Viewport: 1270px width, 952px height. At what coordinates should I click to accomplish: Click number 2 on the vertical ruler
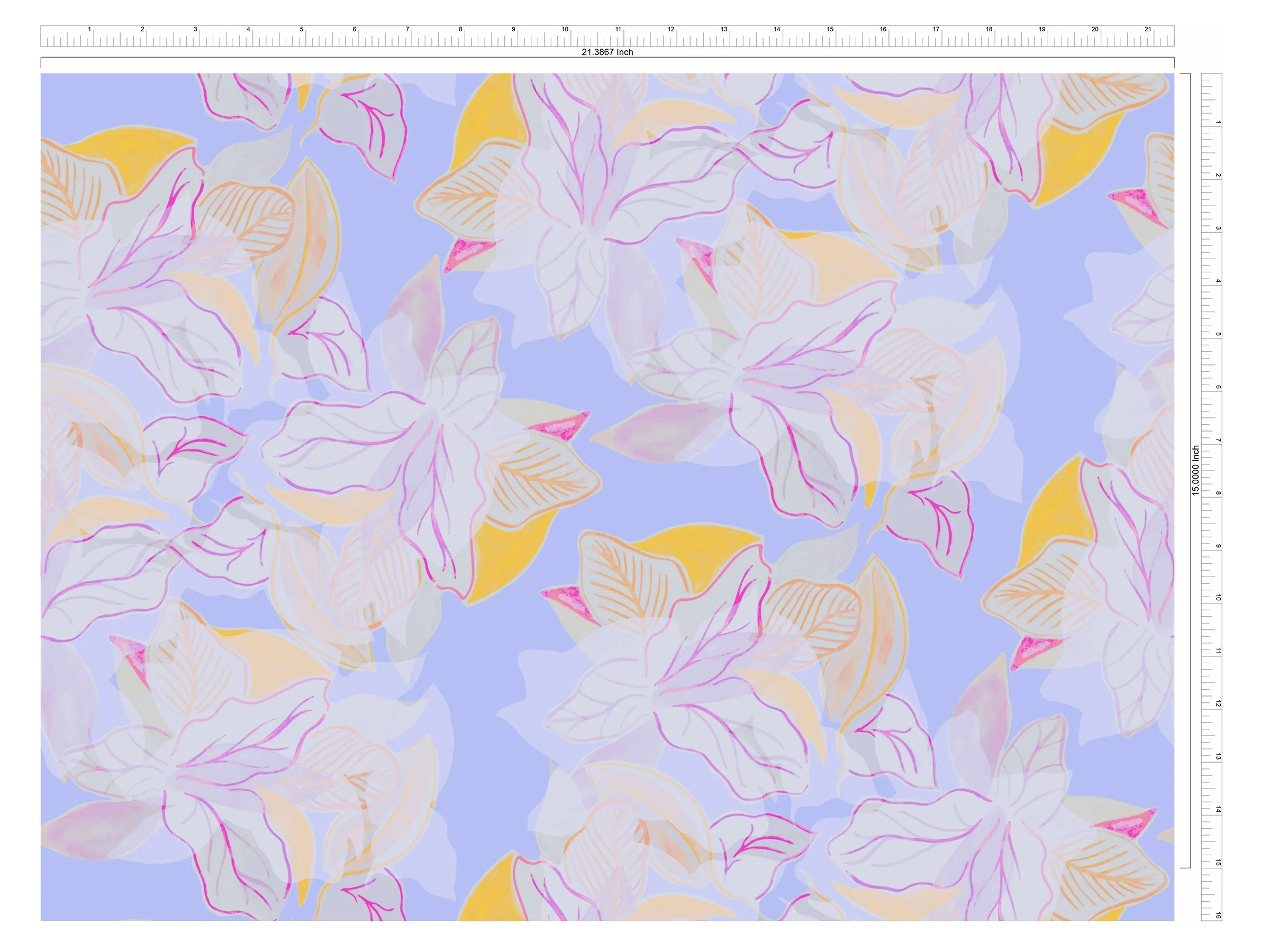(1218, 175)
